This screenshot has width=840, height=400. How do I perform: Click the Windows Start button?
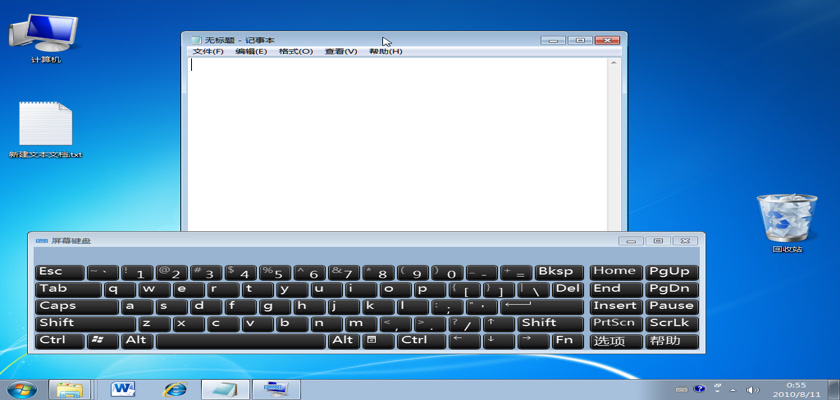pyautogui.click(x=20, y=388)
